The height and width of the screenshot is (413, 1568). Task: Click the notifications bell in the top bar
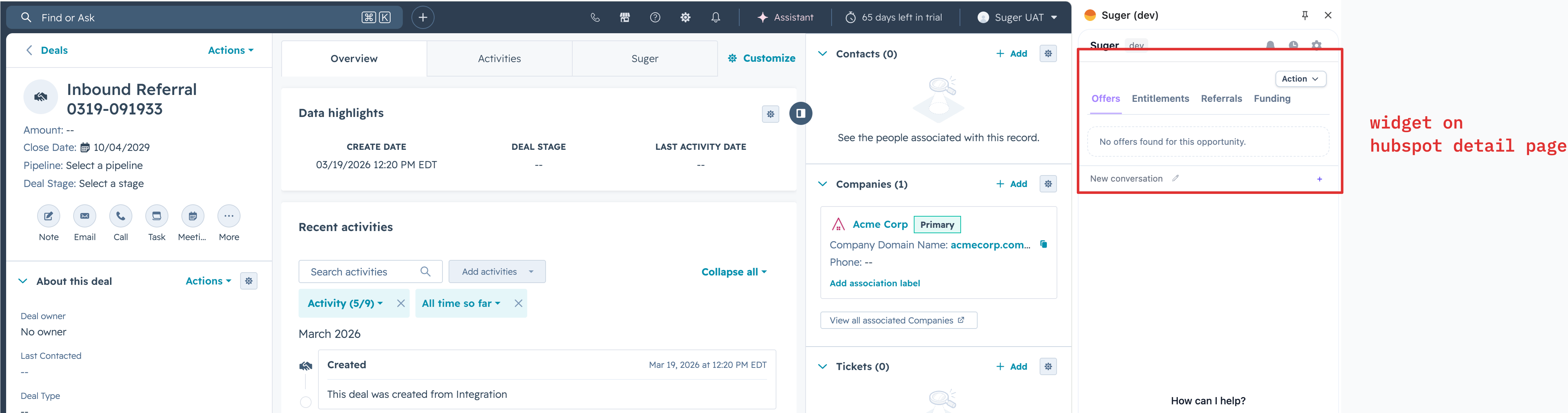pos(716,17)
